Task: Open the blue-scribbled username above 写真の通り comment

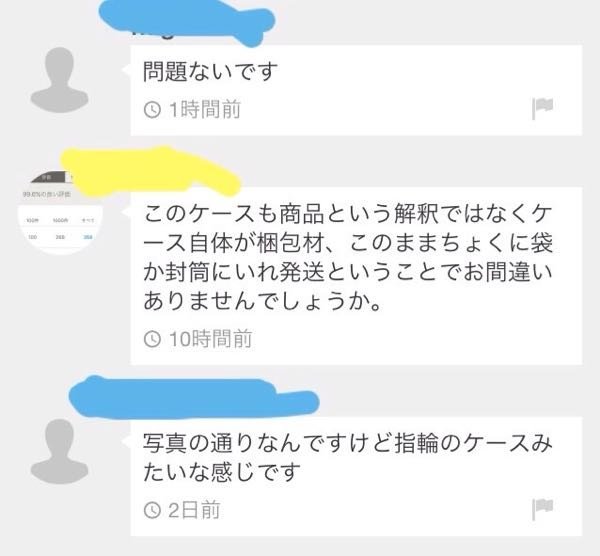Action: [x=194, y=398]
